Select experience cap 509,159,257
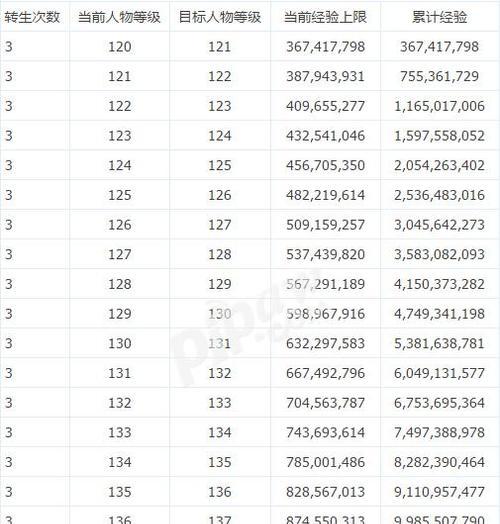The image size is (500, 524). pos(325,225)
